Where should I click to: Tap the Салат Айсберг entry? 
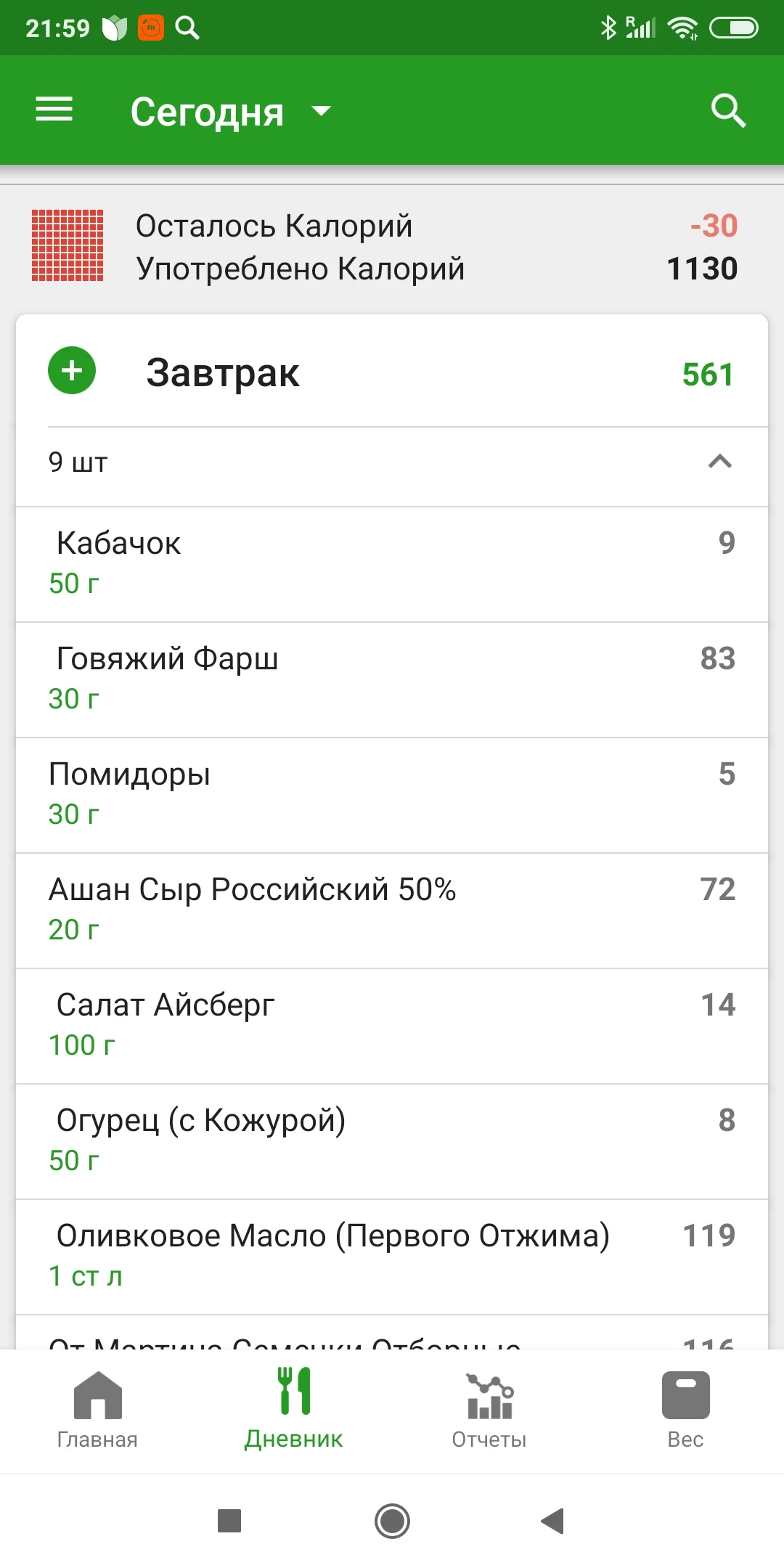[x=392, y=1025]
